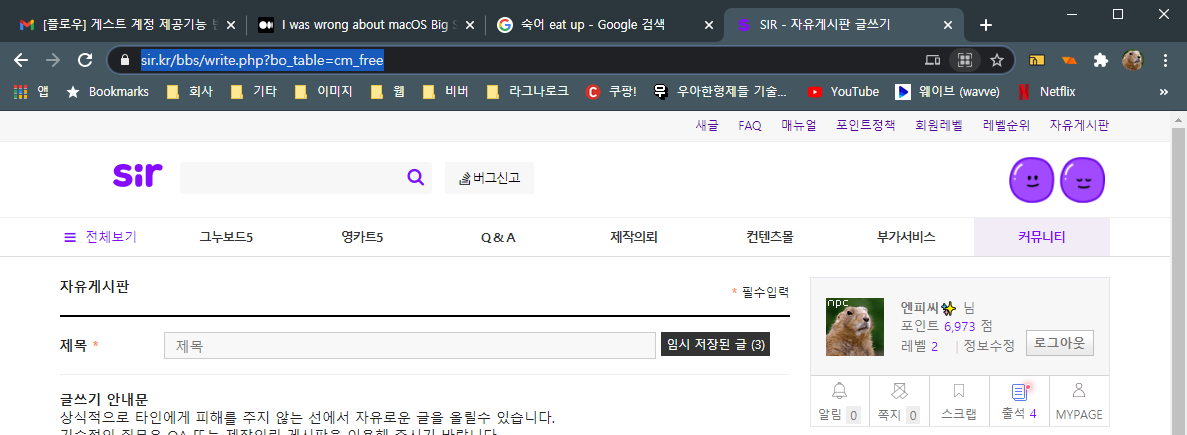Expand hidden bookmarks overflow chevron
This screenshot has height=435, width=1187.
tap(1163, 91)
